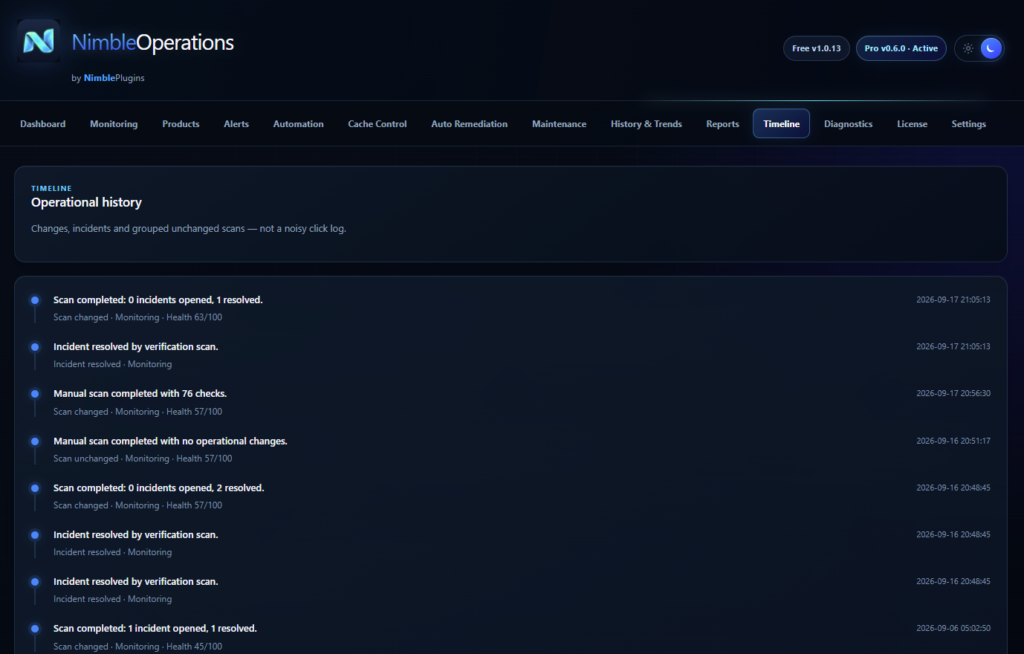The width and height of the screenshot is (1024, 654).
Task: Click timestamp 2026-09-06 05:02:50
Action: tap(953, 629)
